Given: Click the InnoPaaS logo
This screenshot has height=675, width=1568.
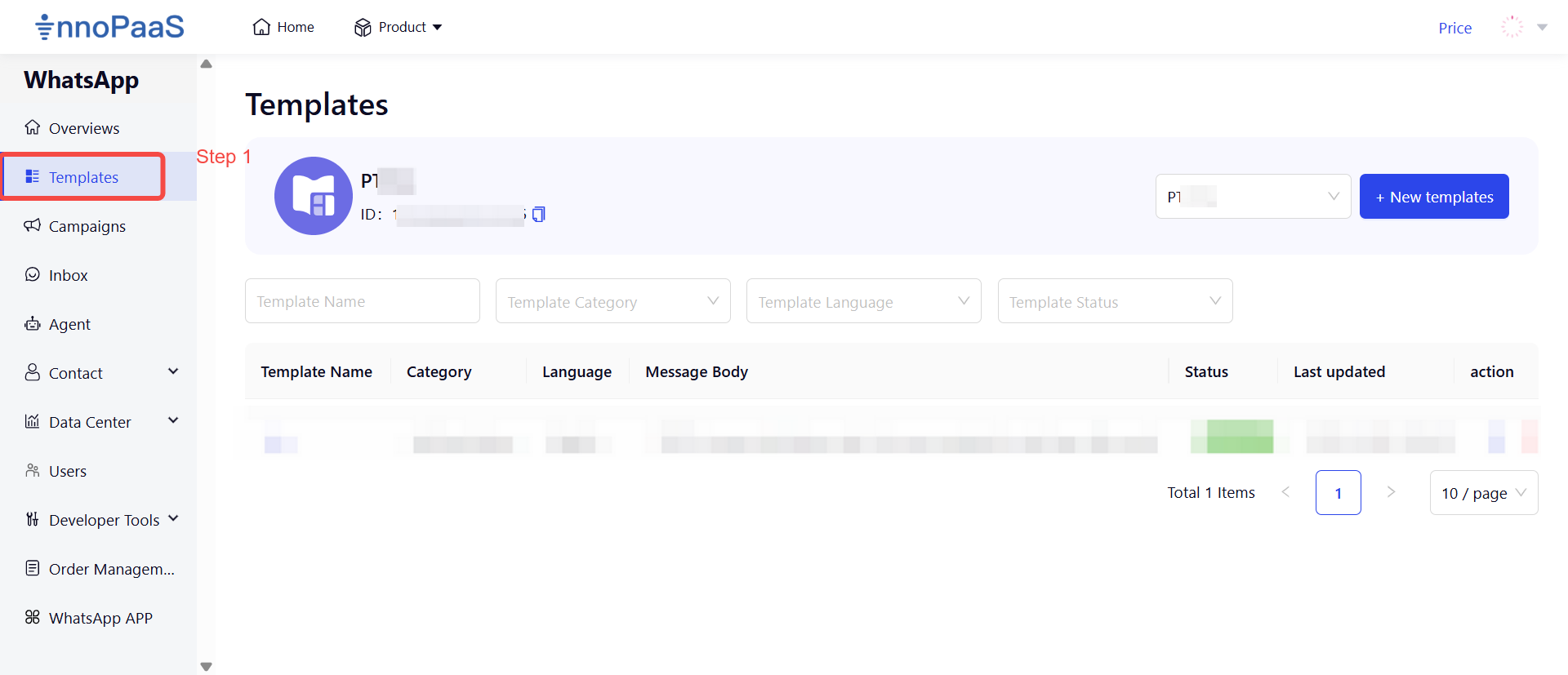Looking at the screenshot, I should [x=110, y=27].
